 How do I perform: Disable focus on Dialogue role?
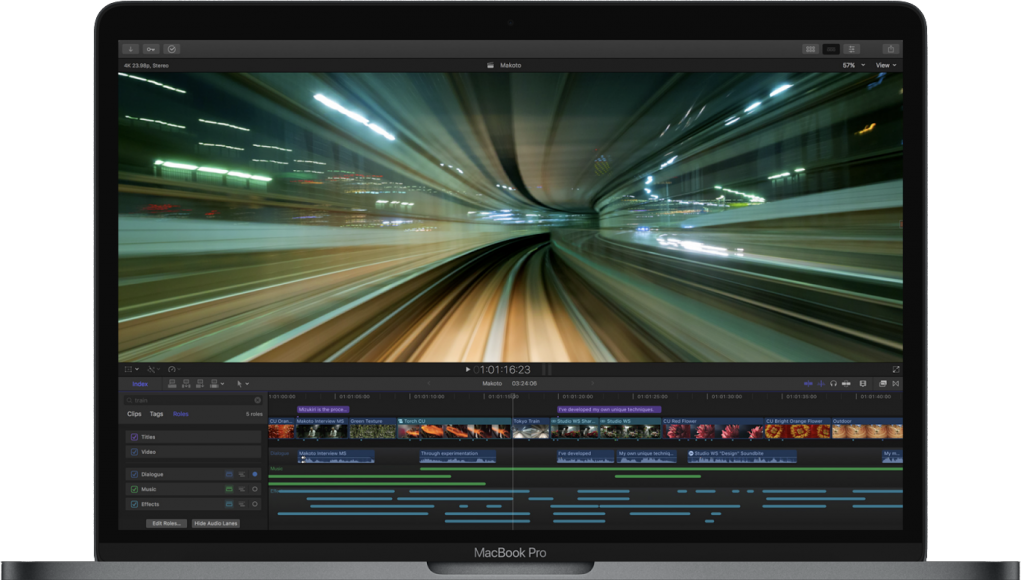255,475
